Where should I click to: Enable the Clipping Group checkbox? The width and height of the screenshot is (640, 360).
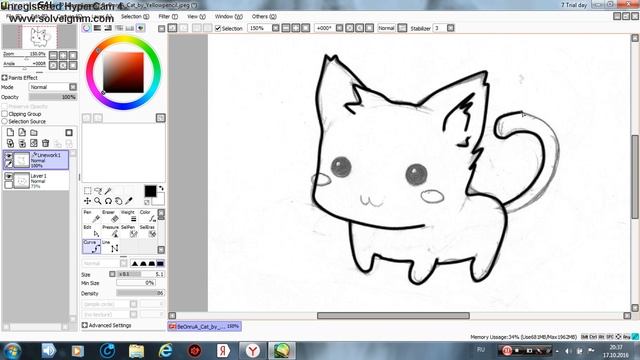click(5, 114)
